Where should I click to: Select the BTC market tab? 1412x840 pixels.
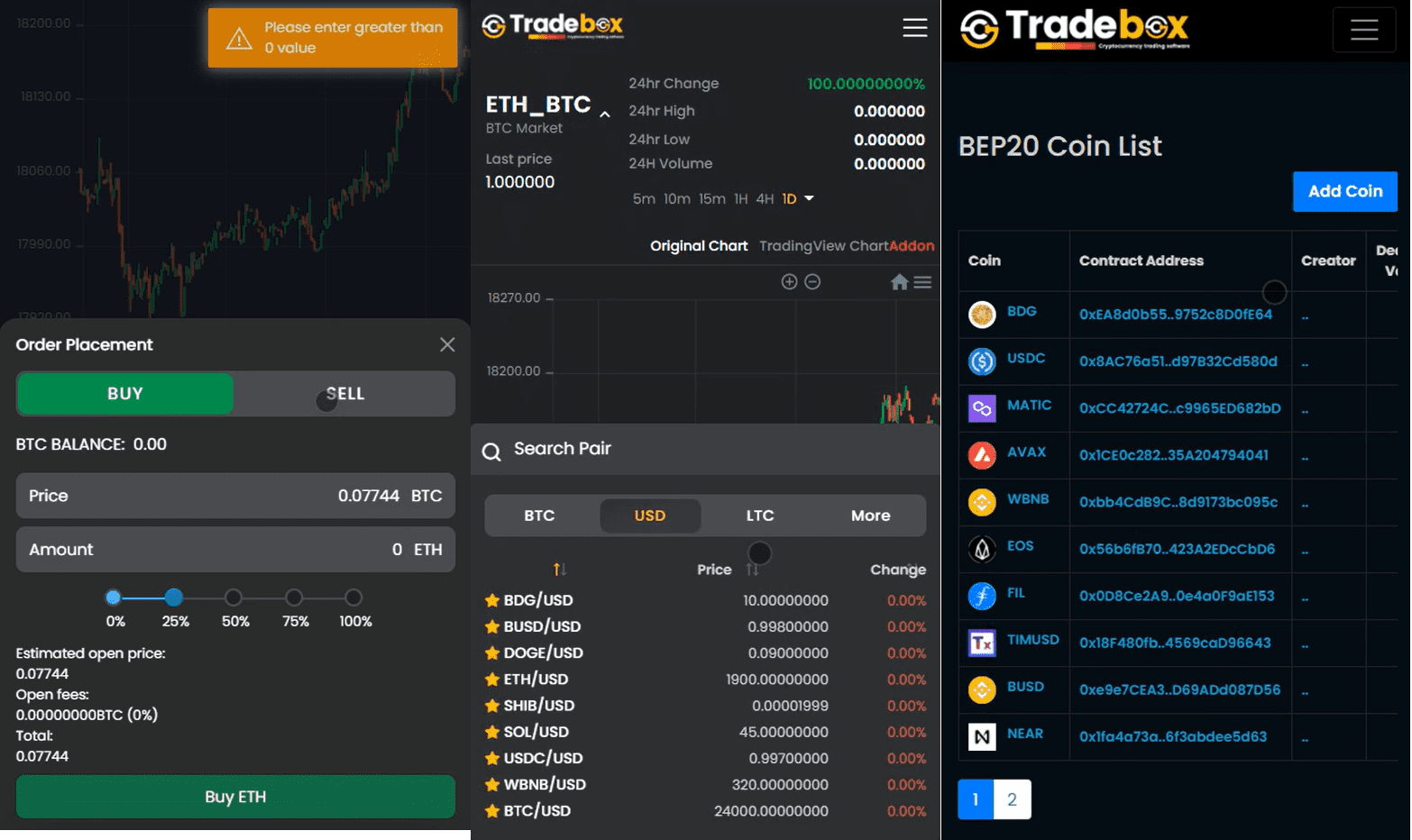coord(539,516)
